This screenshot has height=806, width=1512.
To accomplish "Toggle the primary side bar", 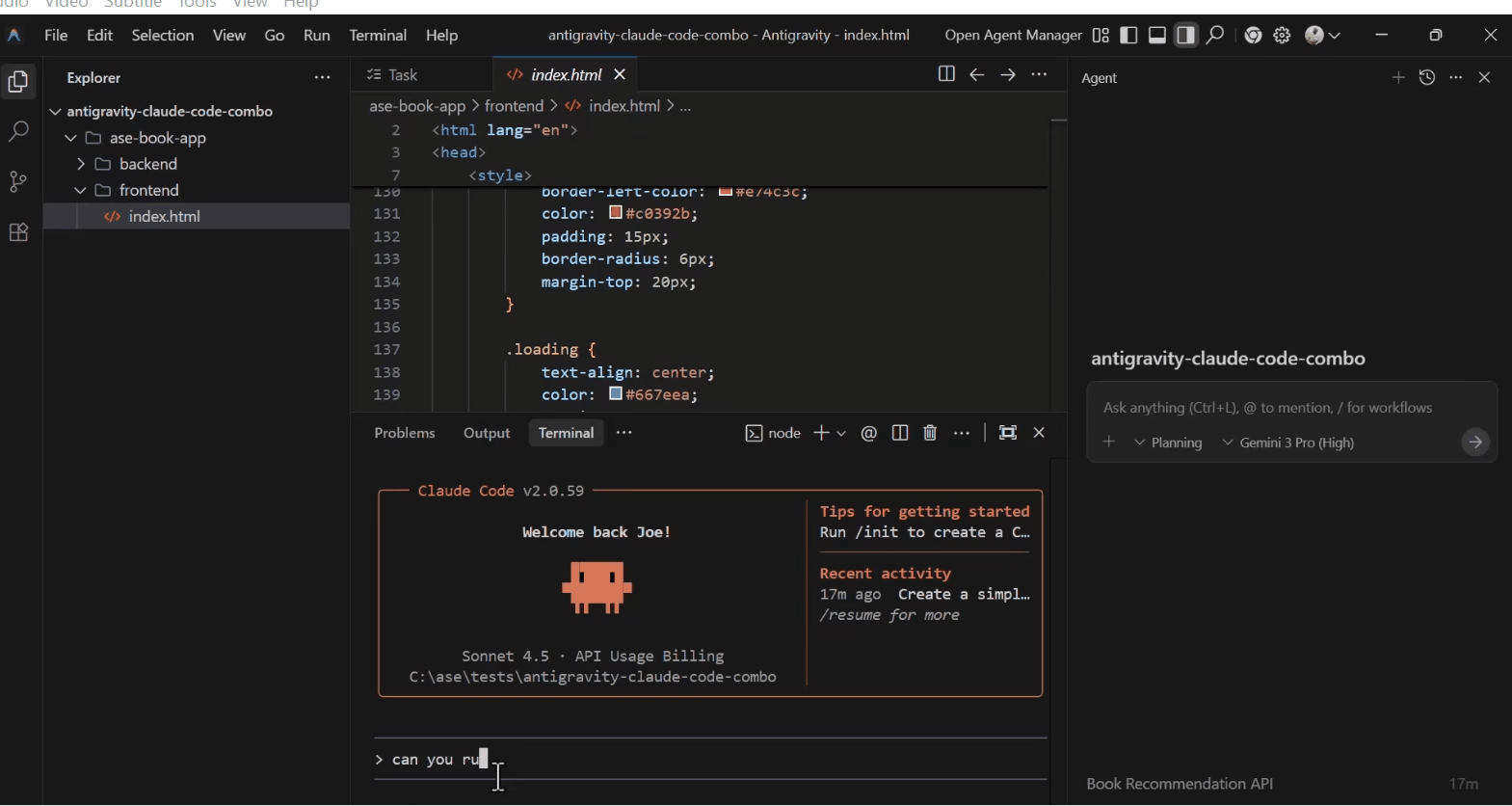I will pos(1129,36).
